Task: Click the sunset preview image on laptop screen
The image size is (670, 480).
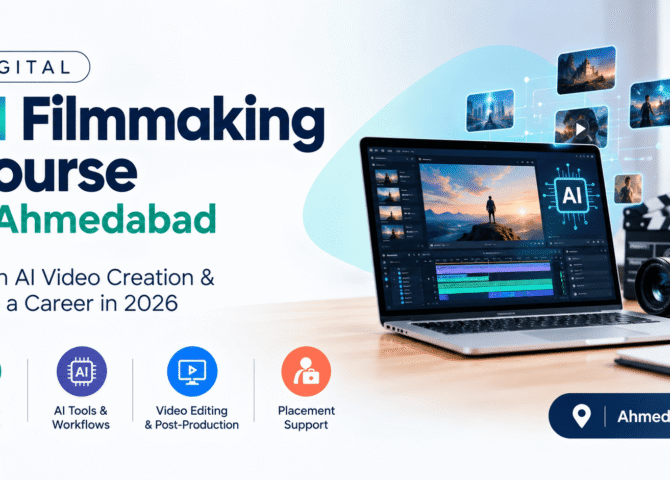Action: pyautogui.click(x=480, y=201)
